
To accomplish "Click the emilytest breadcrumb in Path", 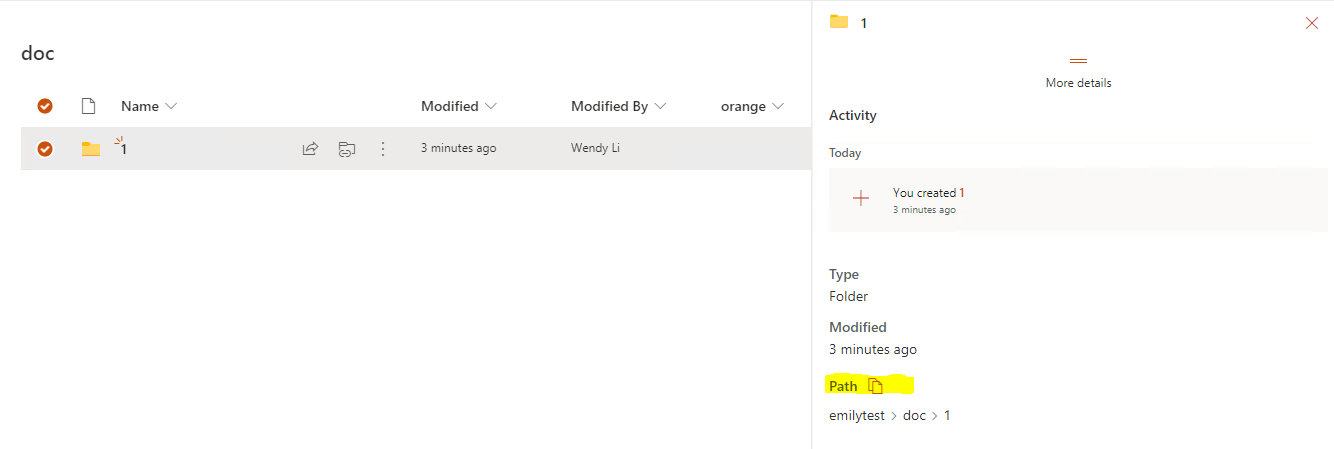I will tap(857, 415).
